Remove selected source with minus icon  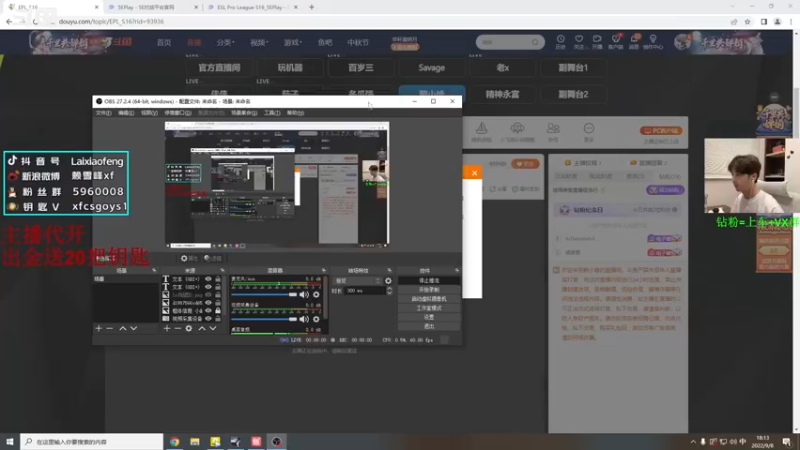click(178, 329)
